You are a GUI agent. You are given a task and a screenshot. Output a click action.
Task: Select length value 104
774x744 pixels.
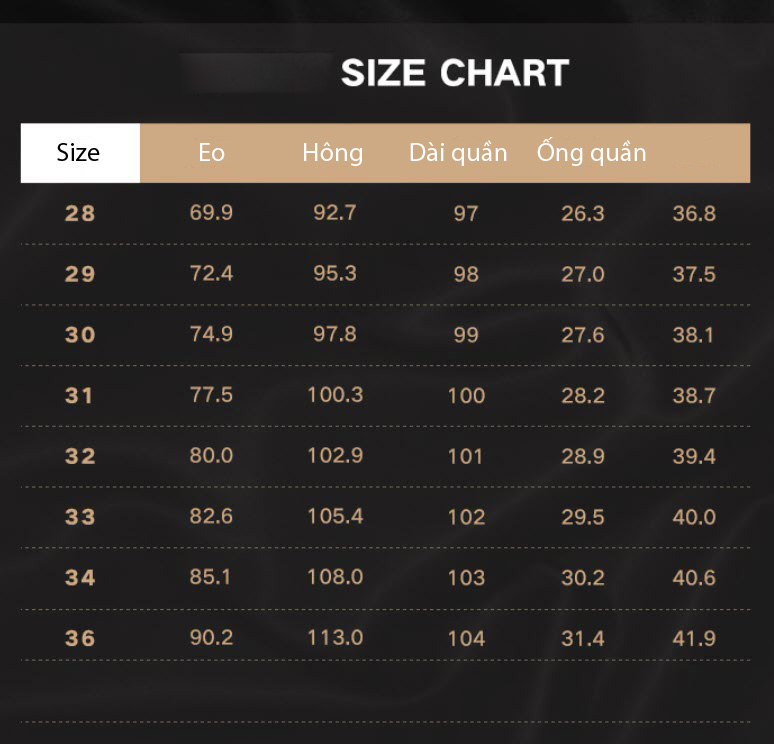tap(466, 639)
